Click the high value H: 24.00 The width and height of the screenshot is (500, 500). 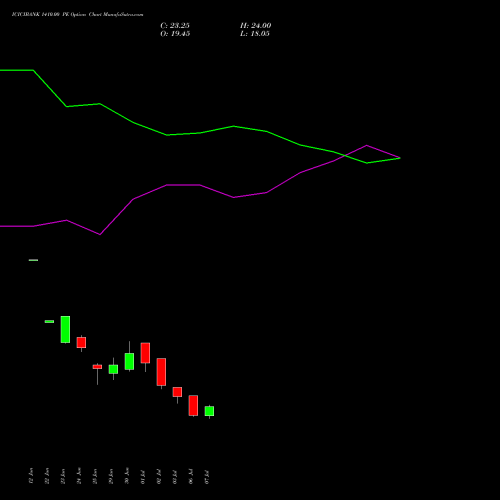pyautogui.click(x=256, y=26)
